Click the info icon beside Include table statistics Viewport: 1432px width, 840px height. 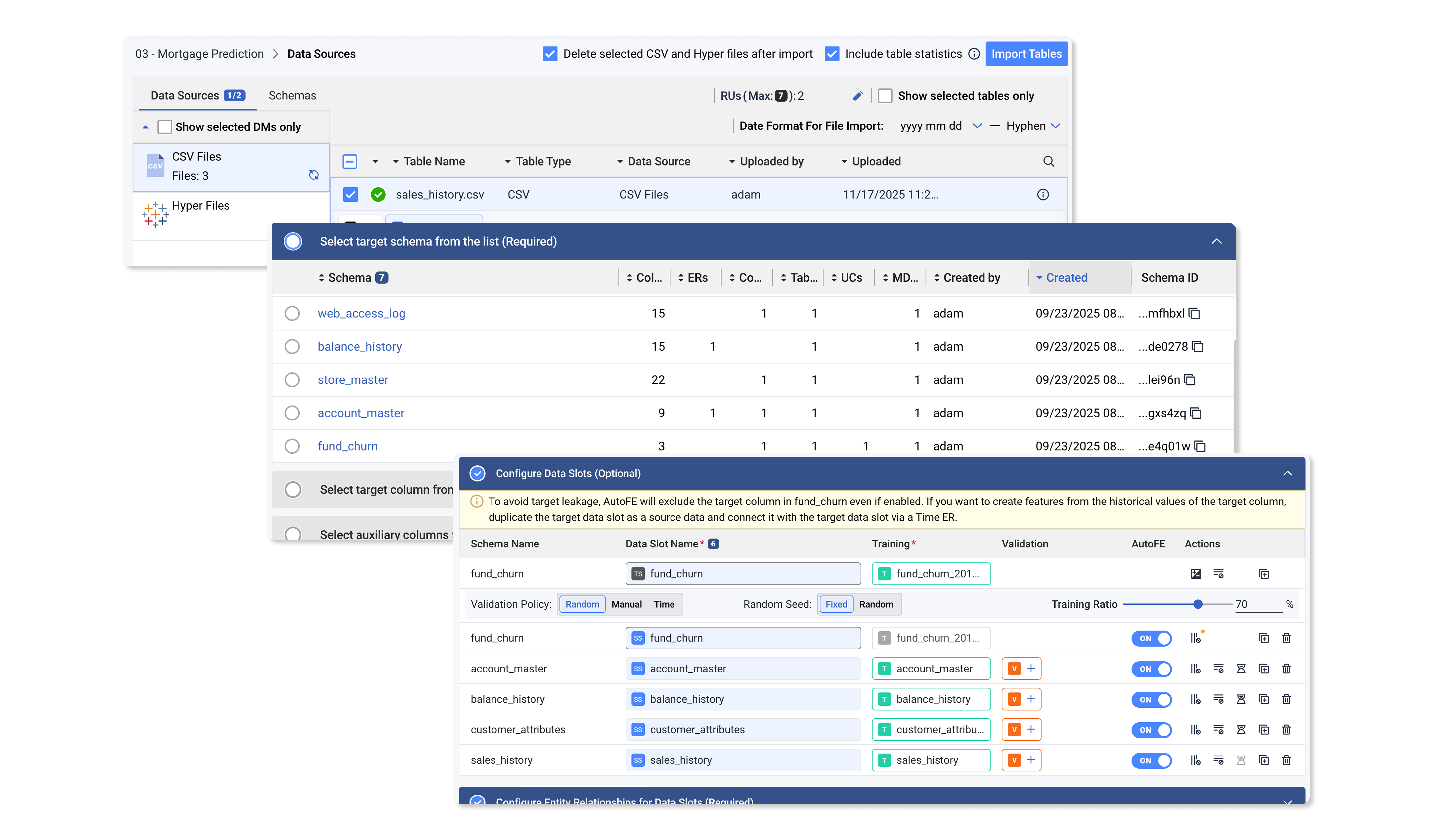(974, 54)
